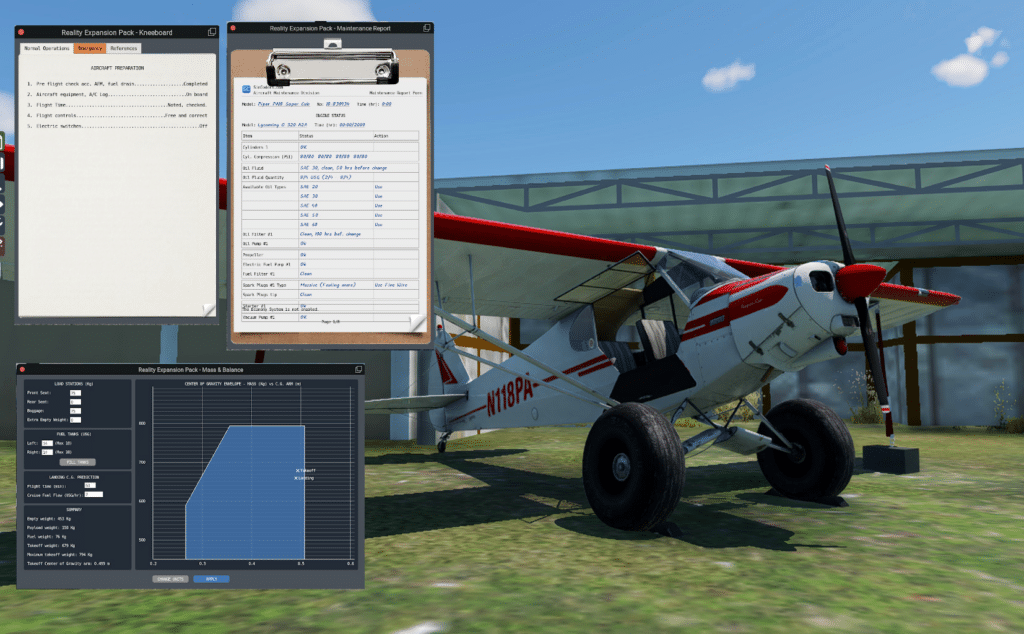1024x634 pixels.
Task: Close the Mass & Balance window
Action: [22, 369]
